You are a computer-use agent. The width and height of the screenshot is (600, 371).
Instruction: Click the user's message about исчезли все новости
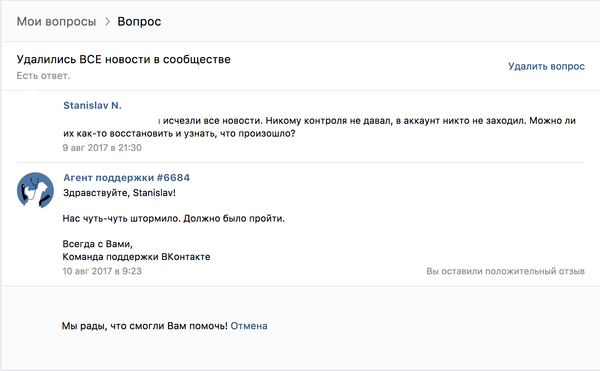[x=320, y=127]
